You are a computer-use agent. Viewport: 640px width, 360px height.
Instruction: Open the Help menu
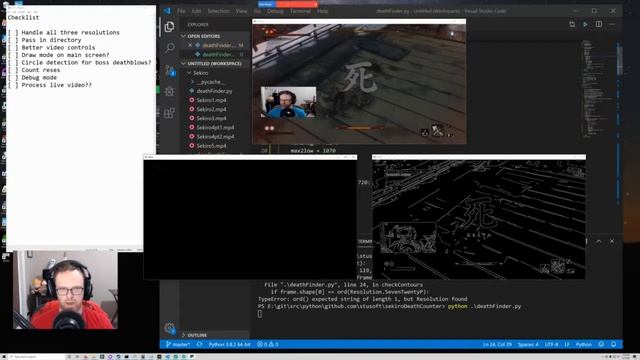click(x=322, y=11)
